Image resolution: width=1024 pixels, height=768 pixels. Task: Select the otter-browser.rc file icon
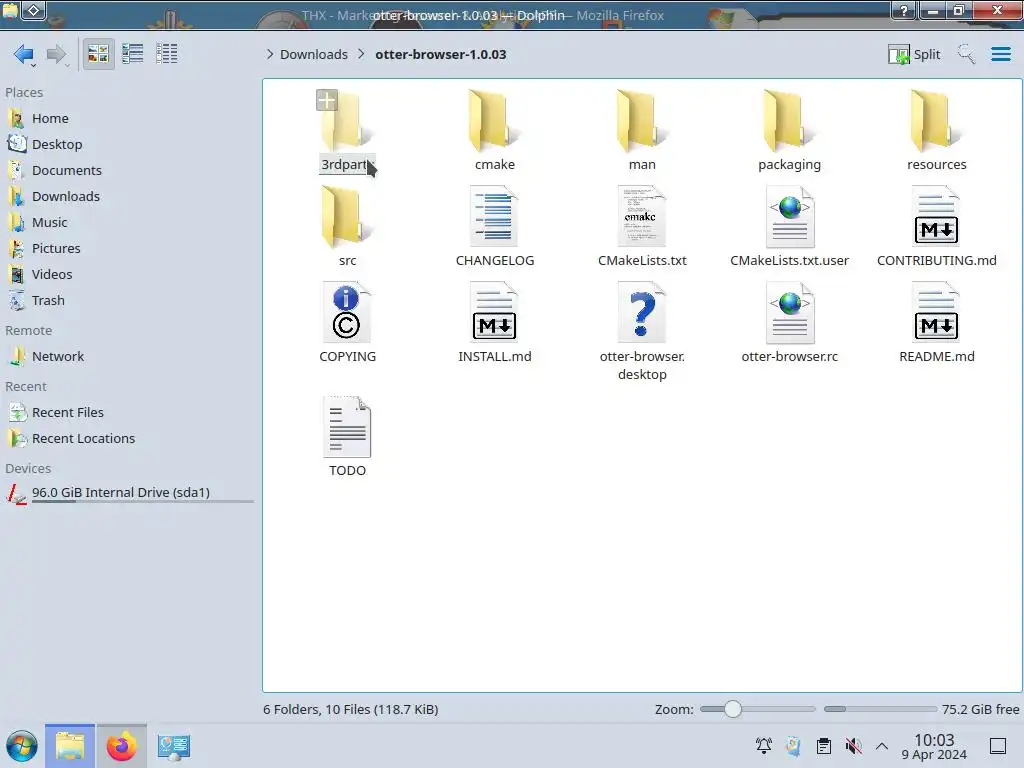(x=790, y=312)
